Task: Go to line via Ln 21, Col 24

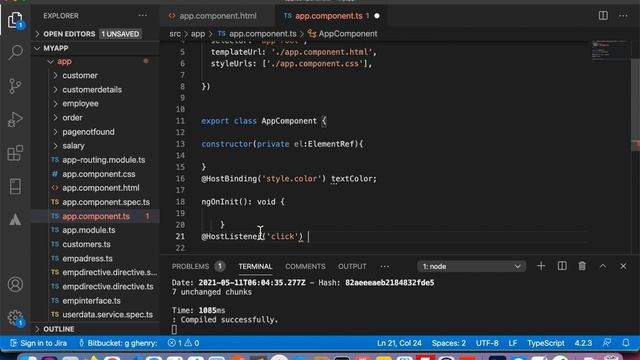Action: pos(399,343)
